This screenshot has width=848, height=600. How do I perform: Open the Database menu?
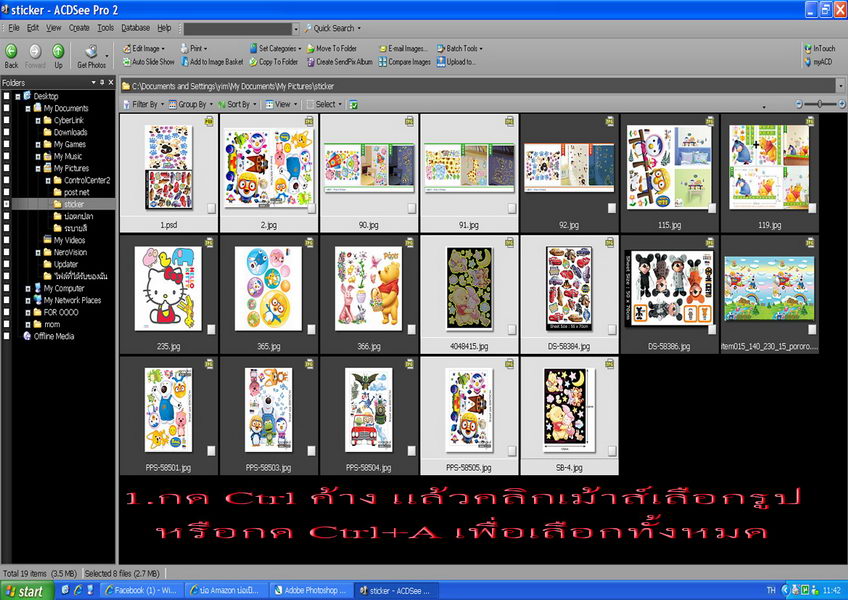click(135, 28)
